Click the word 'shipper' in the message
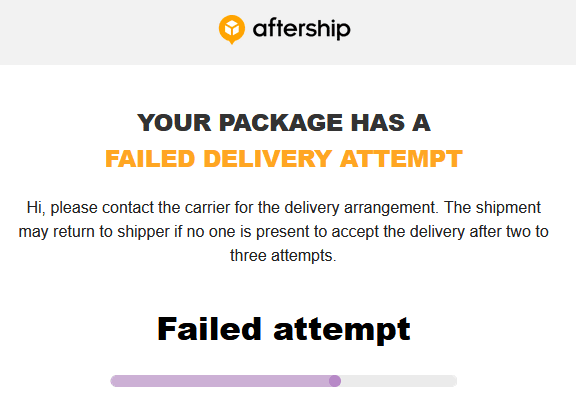 (x=143, y=232)
